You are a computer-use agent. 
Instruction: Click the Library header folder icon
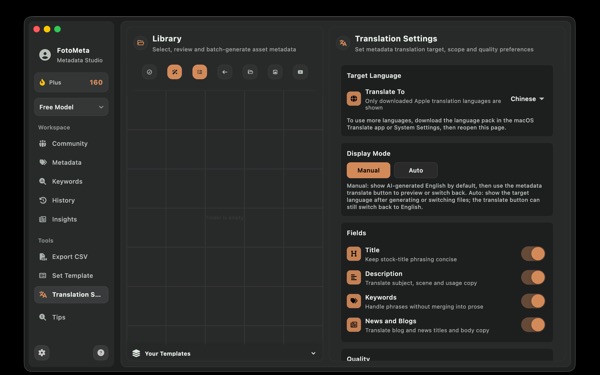point(140,43)
